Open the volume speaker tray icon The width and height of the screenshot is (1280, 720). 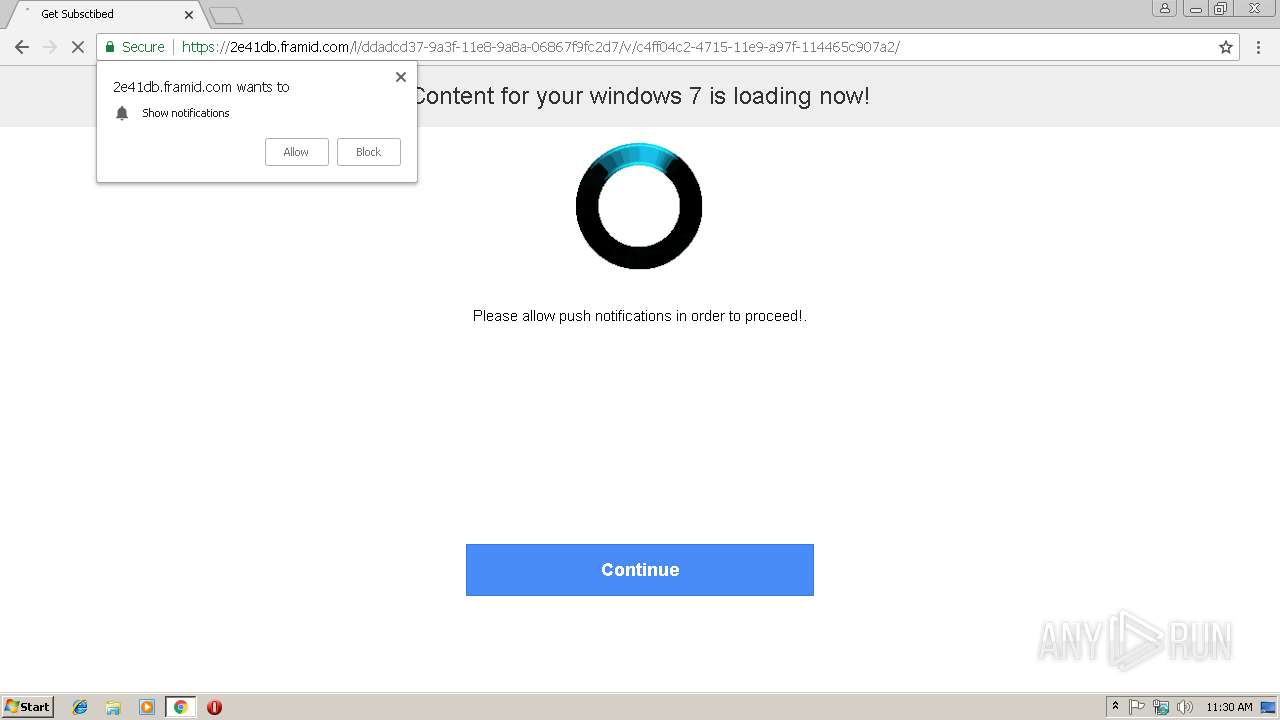coord(1185,707)
